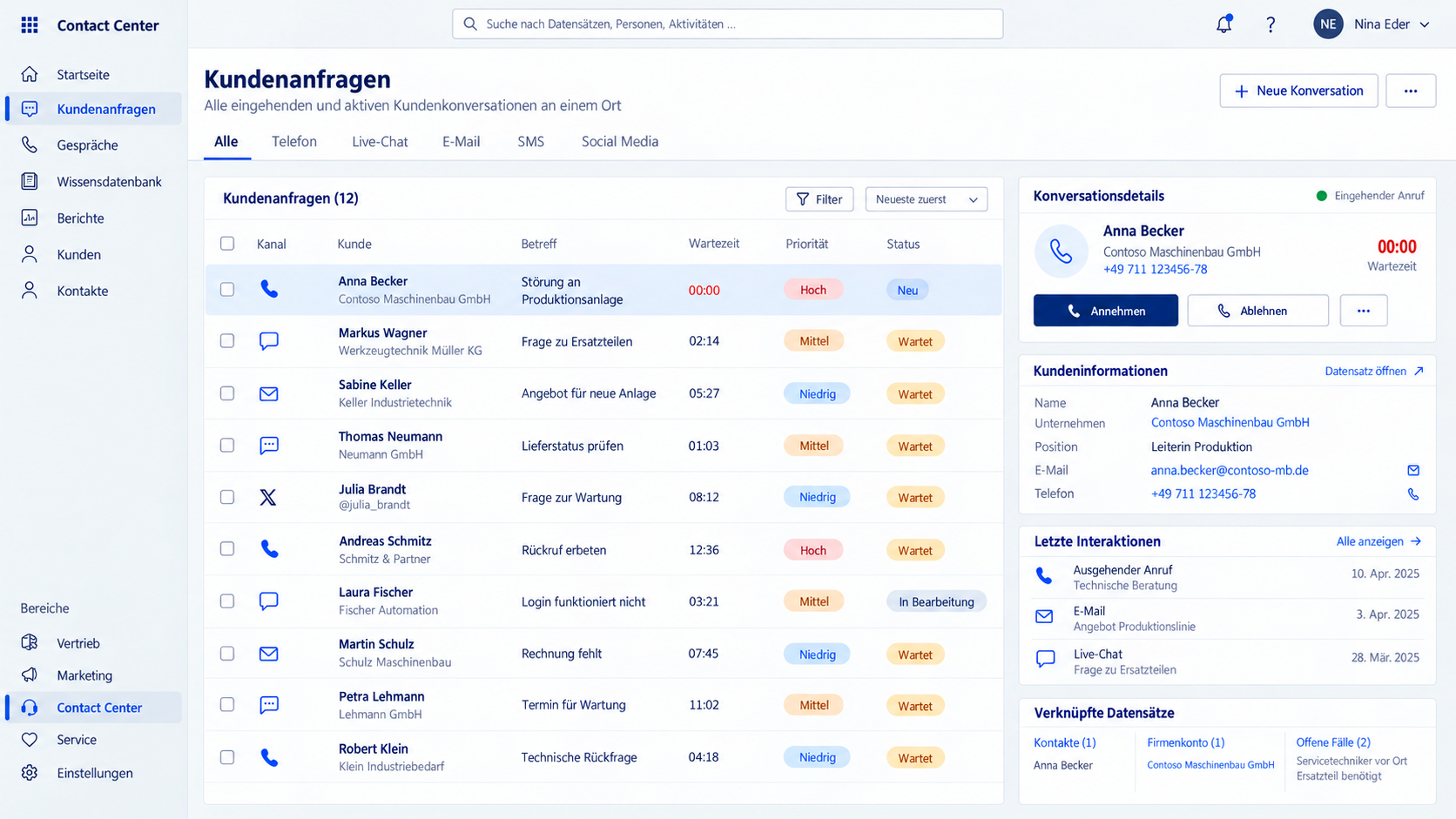
Task: Select the Markus Wagner row checkbox
Action: click(x=227, y=341)
